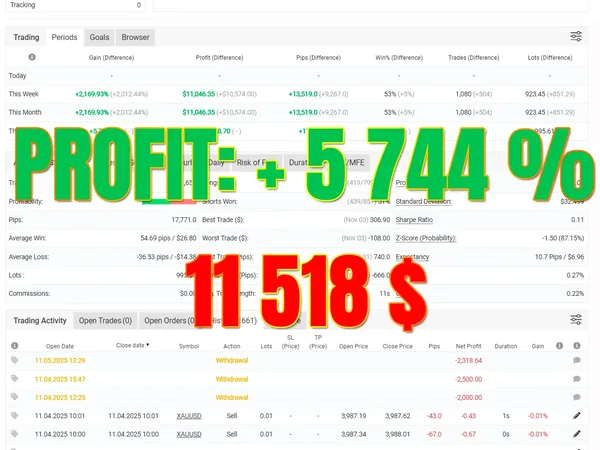Click Expectancy value 10.7 Pips / $6.96
The width and height of the screenshot is (600, 450).
click(559, 257)
